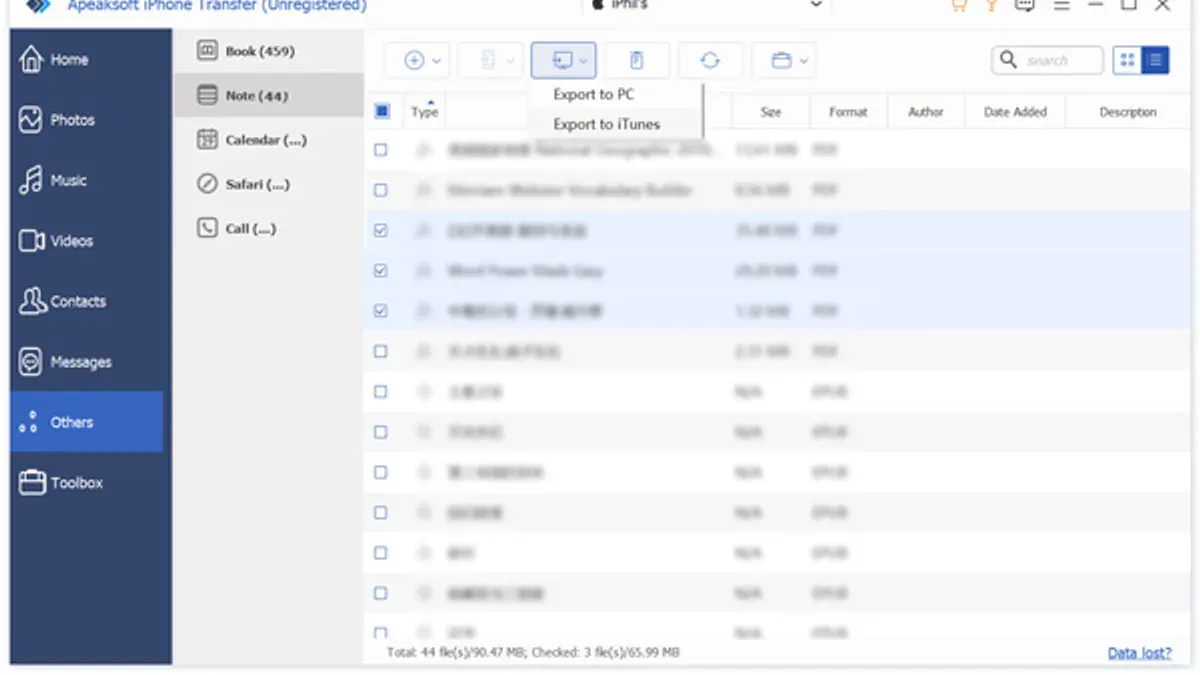Open the Safari category
1200x675 pixels.
pos(268,184)
